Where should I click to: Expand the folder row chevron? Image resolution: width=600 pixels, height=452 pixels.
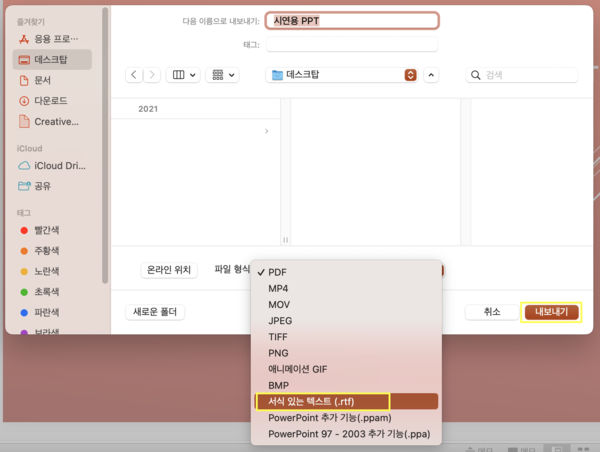pyautogui.click(x=267, y=131)
